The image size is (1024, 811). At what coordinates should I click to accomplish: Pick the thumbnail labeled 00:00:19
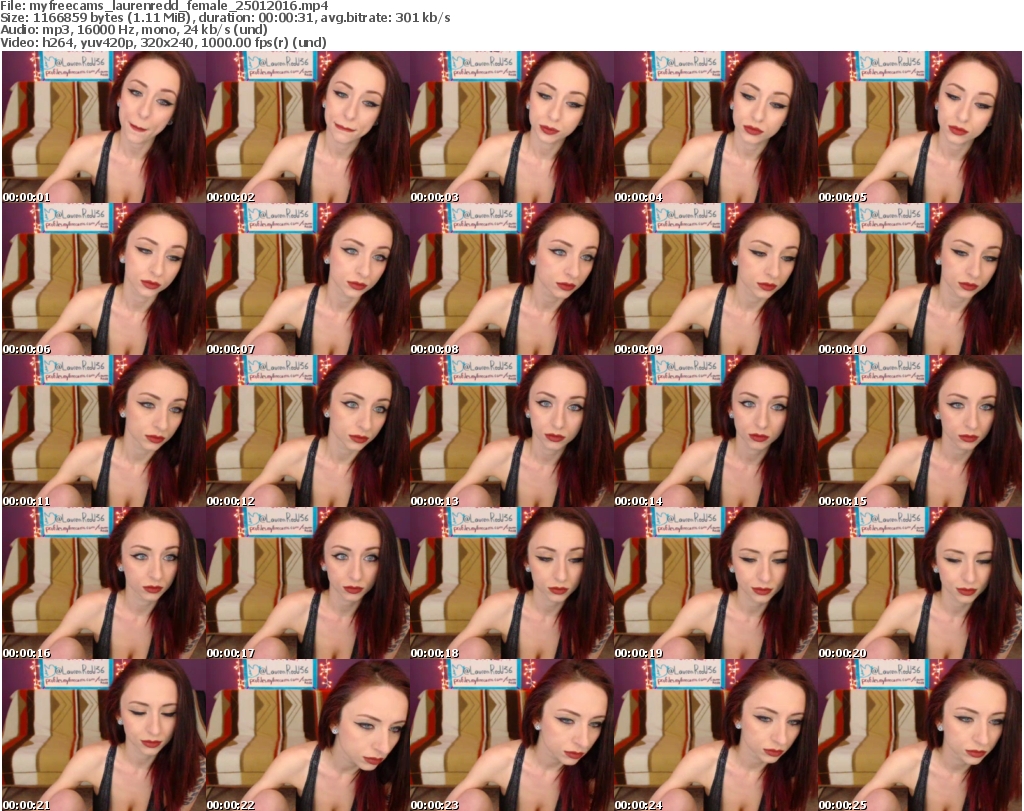(716, 584)
